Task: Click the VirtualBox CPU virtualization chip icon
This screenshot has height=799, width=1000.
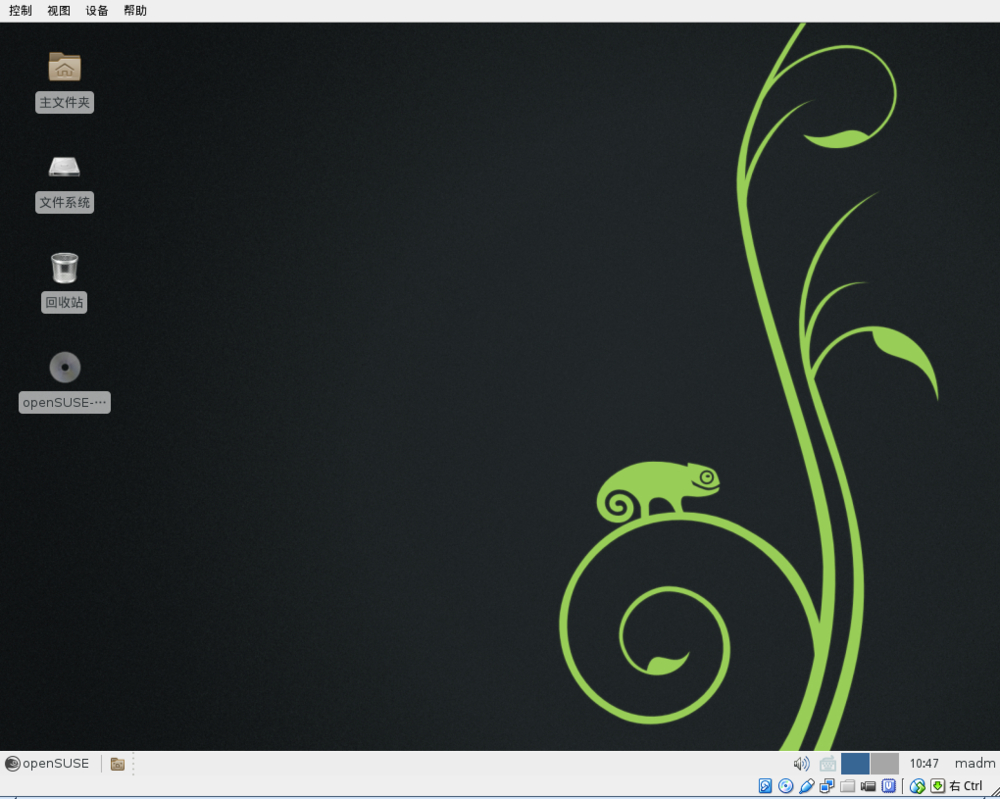Action: [x=888, y=786]
